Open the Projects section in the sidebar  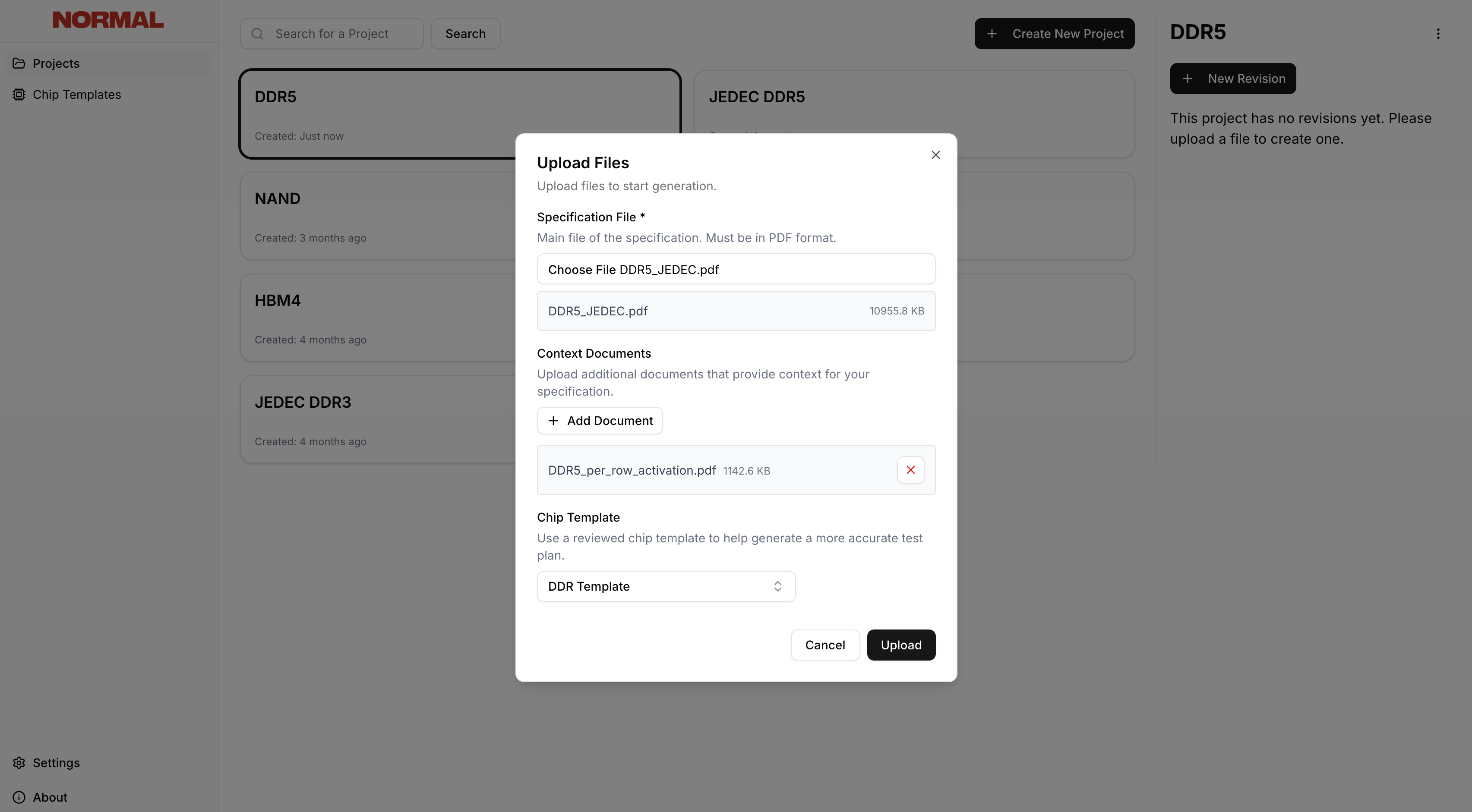55,63
